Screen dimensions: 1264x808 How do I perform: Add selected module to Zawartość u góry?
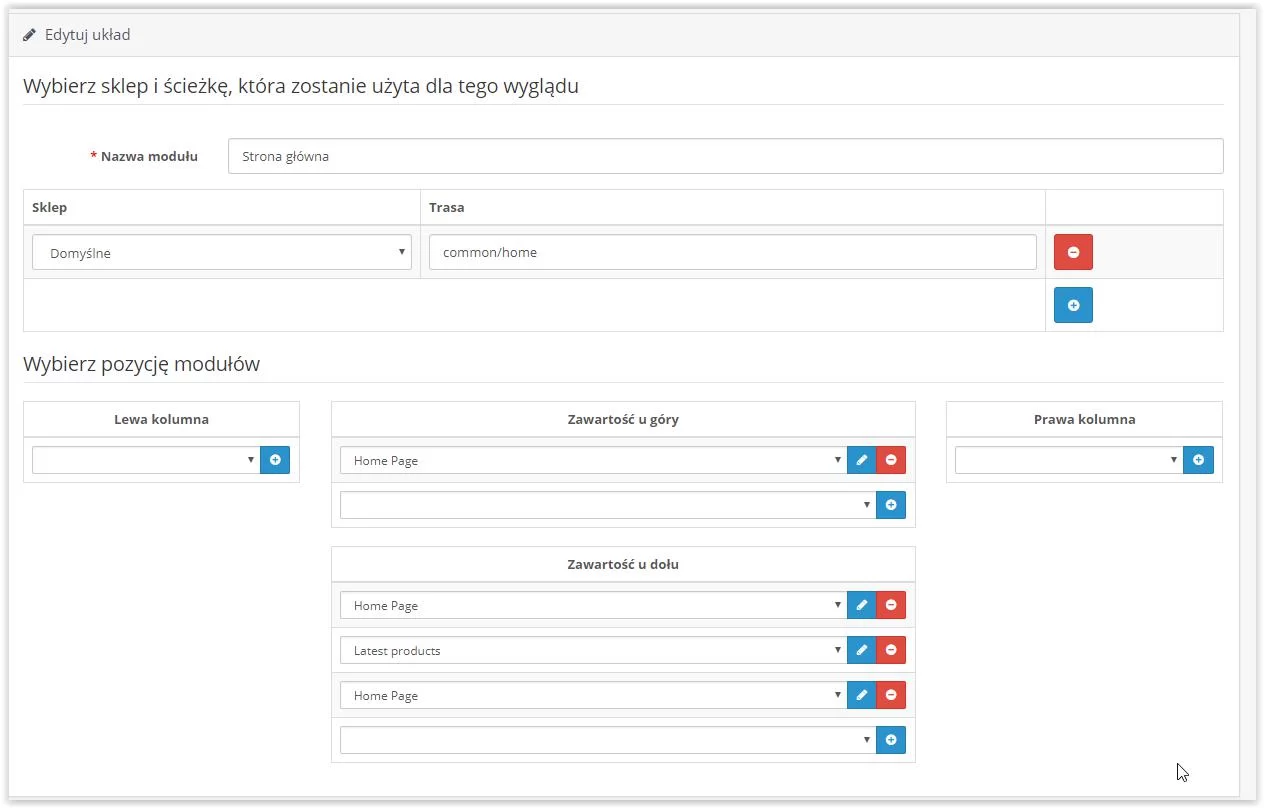coord(891,505)
